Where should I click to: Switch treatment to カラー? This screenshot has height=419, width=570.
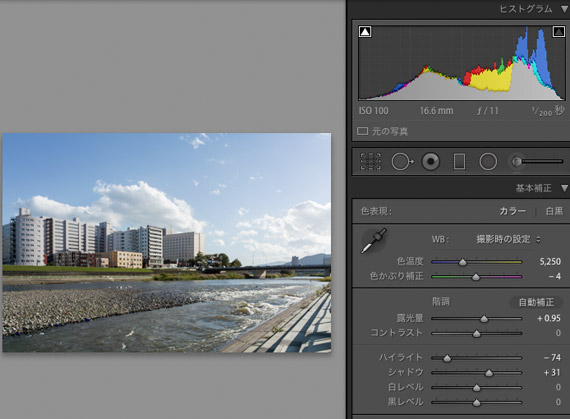pos(512,211)
